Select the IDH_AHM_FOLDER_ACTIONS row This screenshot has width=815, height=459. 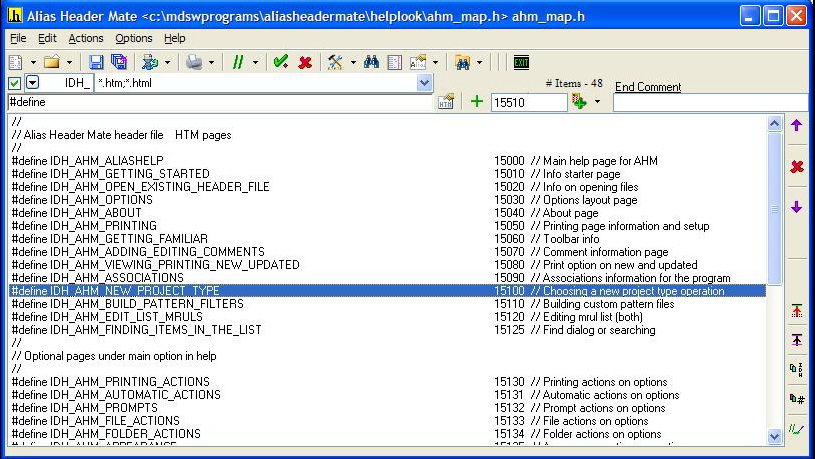[x=388, y=434]
